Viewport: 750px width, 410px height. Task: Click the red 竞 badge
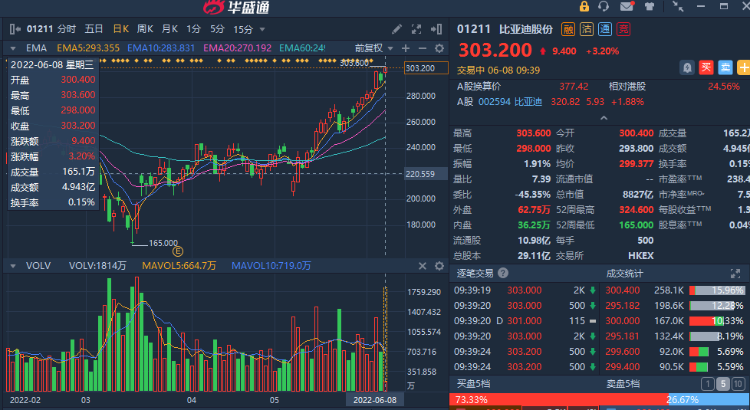pos(624,29)
